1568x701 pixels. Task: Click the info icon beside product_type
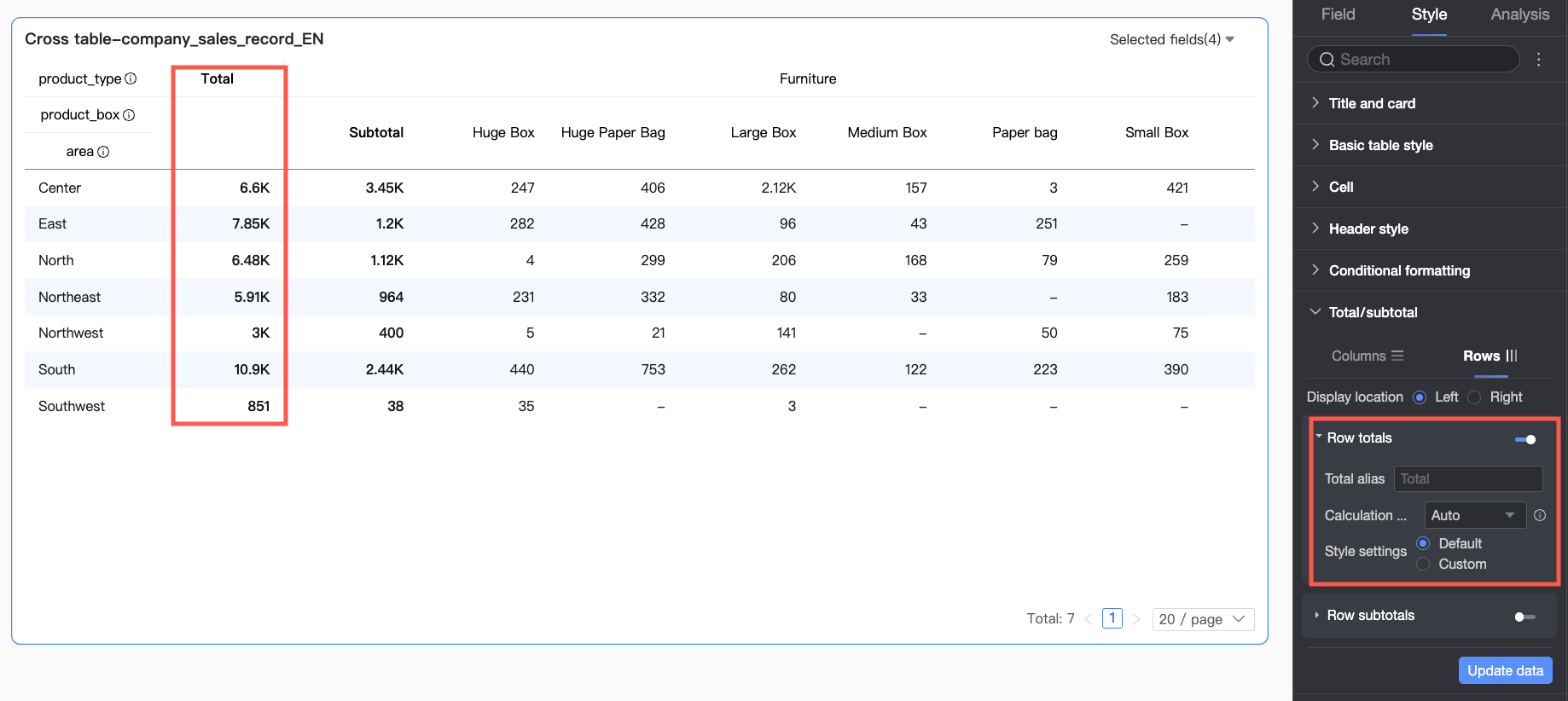(131, 78)
